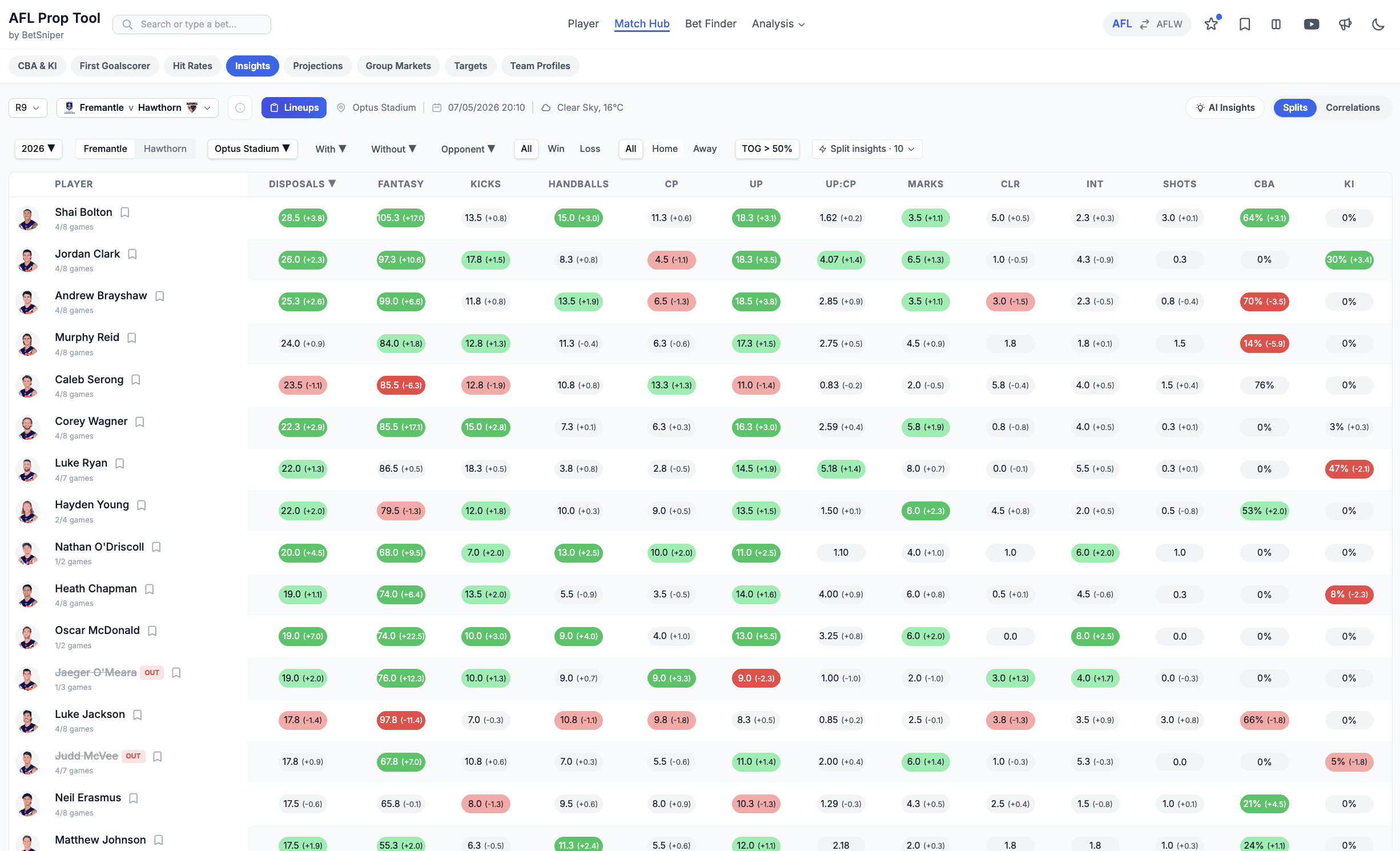Bookmark Luke Jackson
The width and height of the screenshot is (1400, 851).
(x=138, y=714)
